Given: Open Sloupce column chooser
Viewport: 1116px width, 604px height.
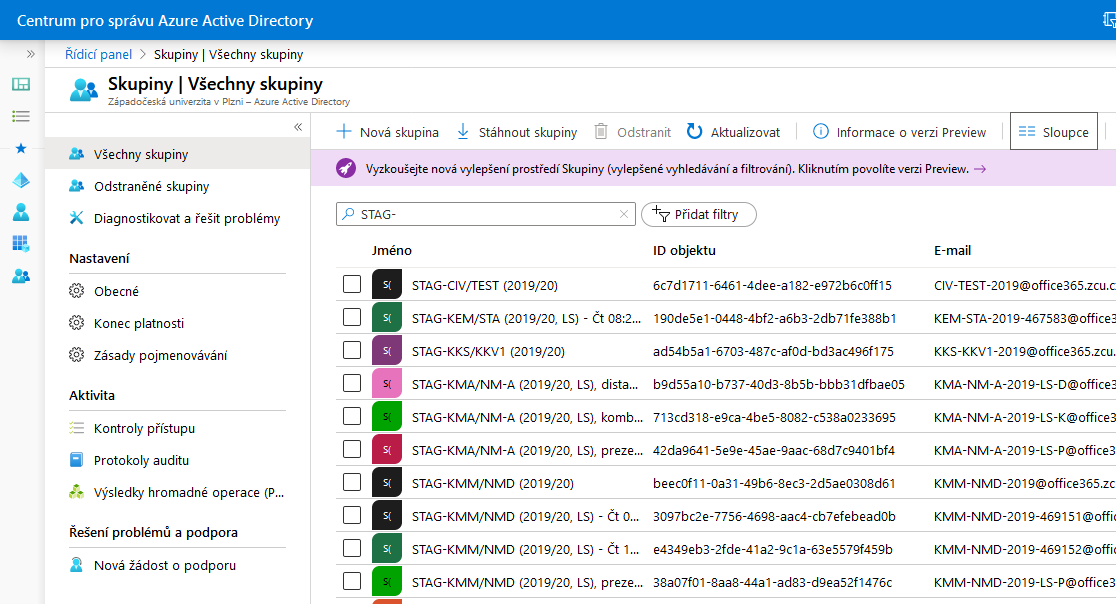Looking at the screenshot, I should (x=1053, y=132).
